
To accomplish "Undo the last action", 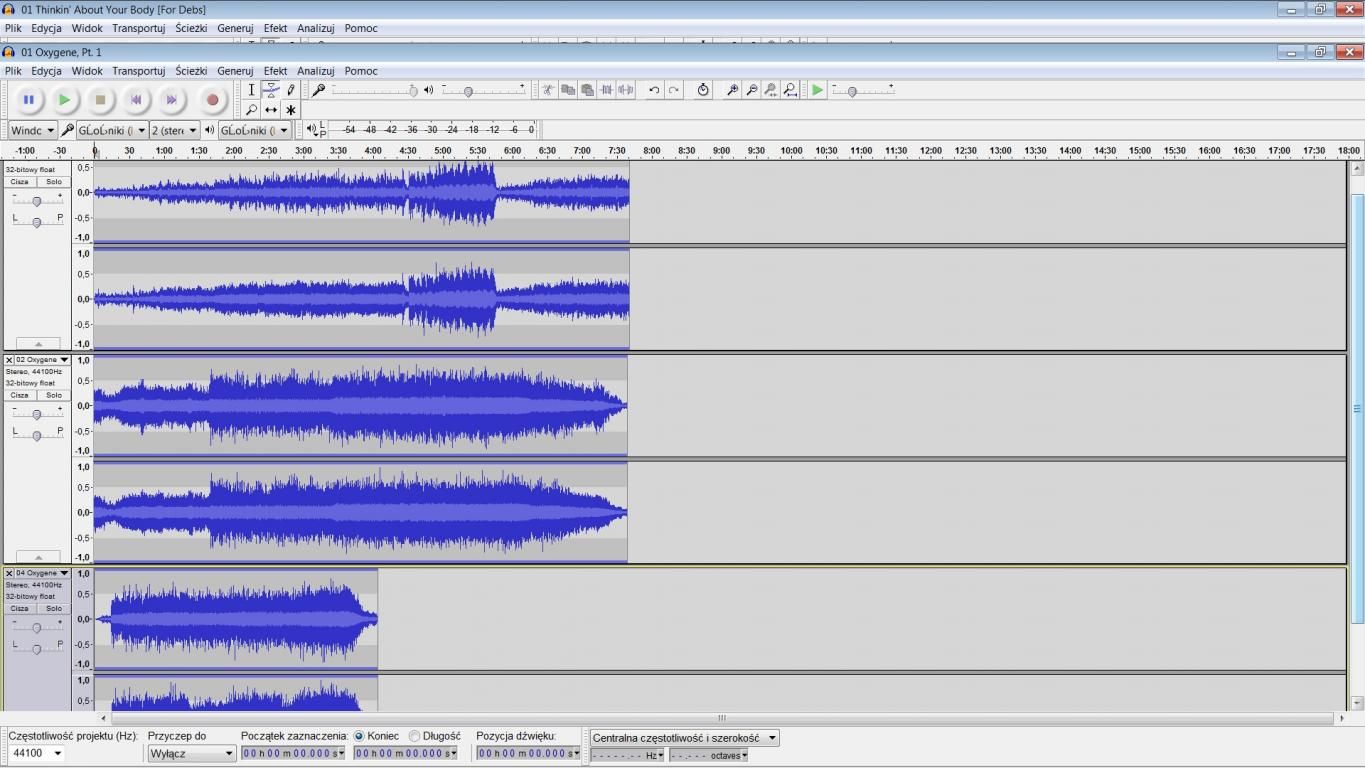I will coord(654,90).
